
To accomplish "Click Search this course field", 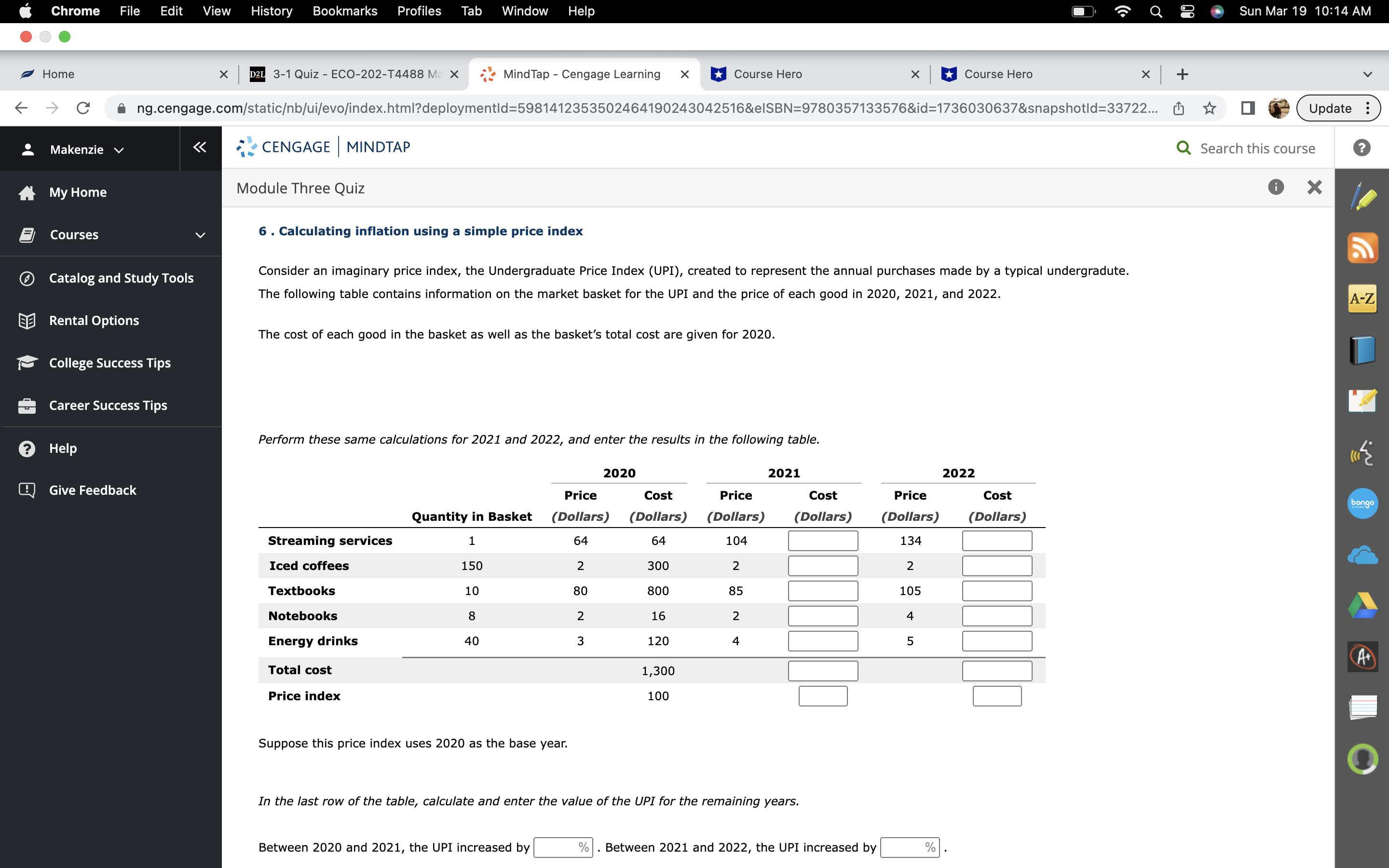I will pos(1257,148).
